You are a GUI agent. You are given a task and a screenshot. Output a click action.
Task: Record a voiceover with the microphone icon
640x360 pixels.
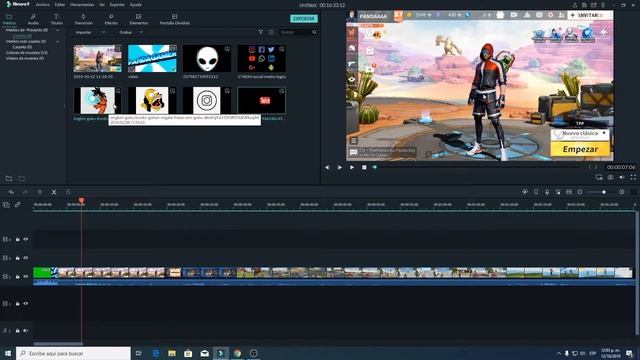point(547,192)
